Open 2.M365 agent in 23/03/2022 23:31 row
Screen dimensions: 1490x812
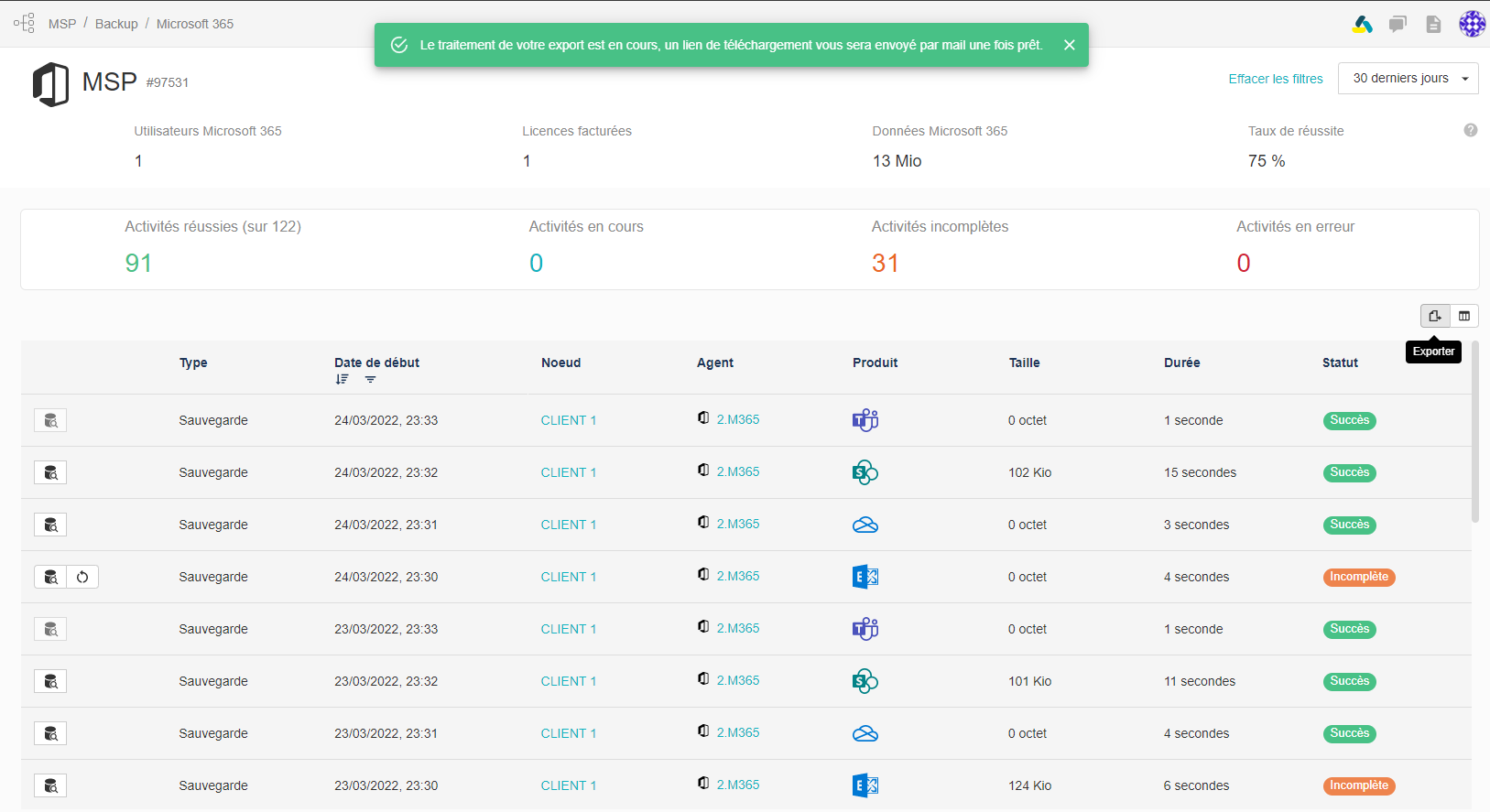click(737, 732)
